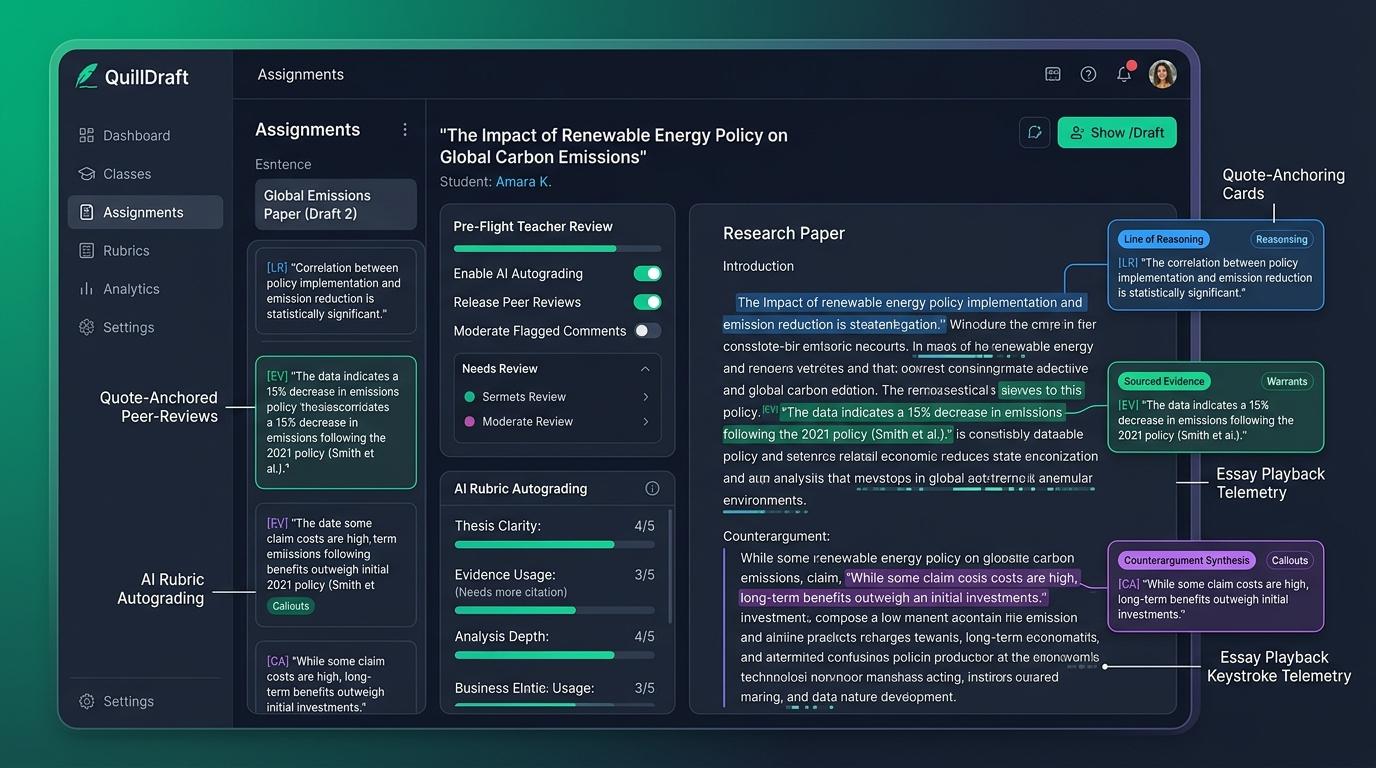Click the Evidence Usage score bar
Viewport: 1376px width, 768px height.
(555, 610)
